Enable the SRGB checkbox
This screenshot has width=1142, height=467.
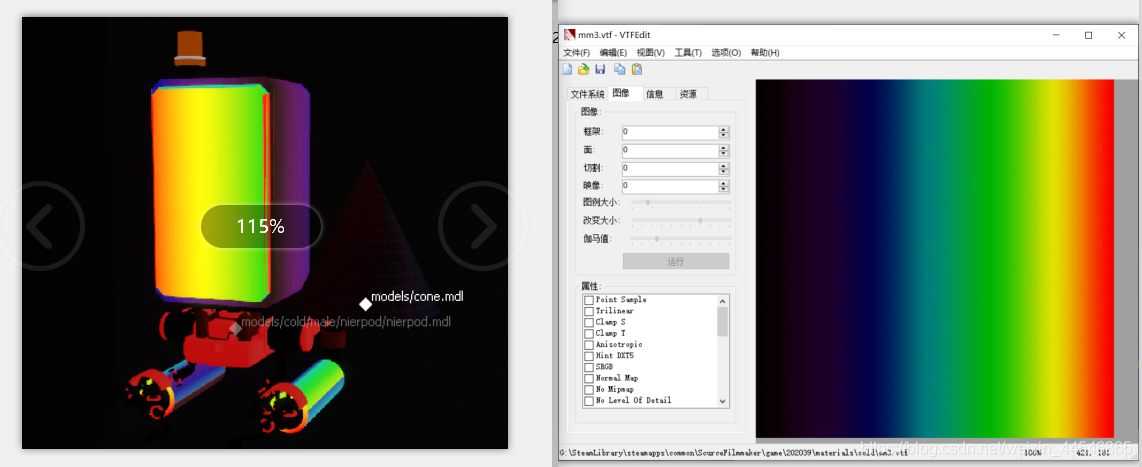588,367
